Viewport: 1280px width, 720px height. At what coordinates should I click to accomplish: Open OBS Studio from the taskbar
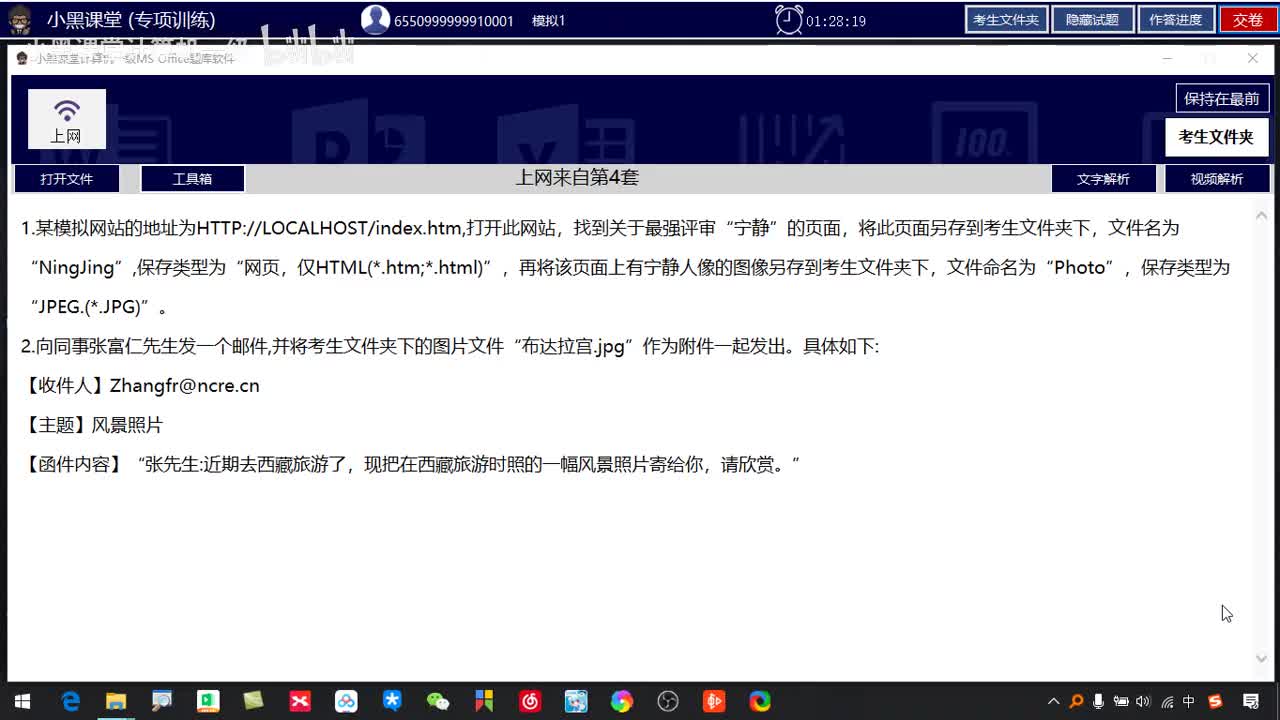point(668,701)
